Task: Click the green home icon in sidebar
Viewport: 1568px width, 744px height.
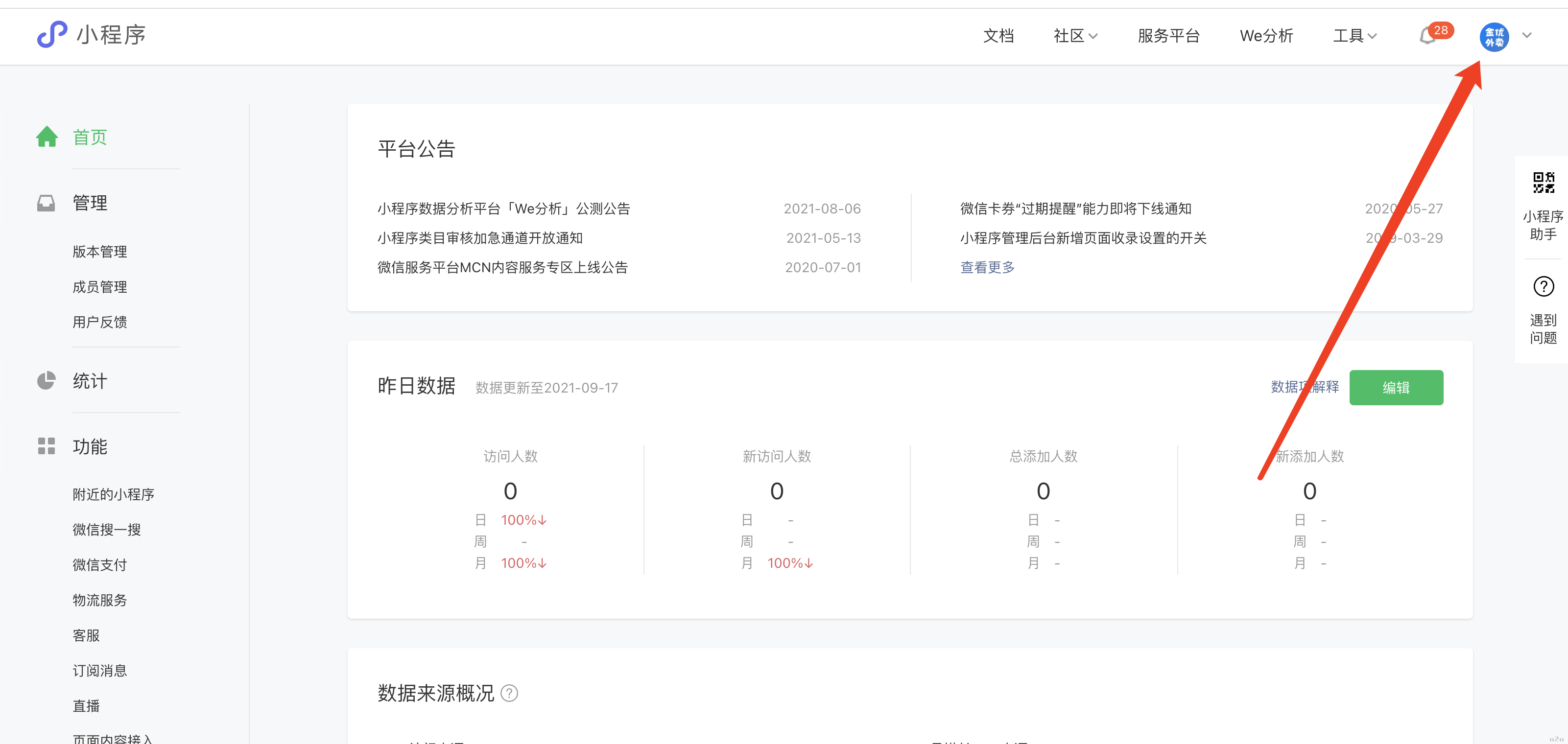Action: [47, 137]
